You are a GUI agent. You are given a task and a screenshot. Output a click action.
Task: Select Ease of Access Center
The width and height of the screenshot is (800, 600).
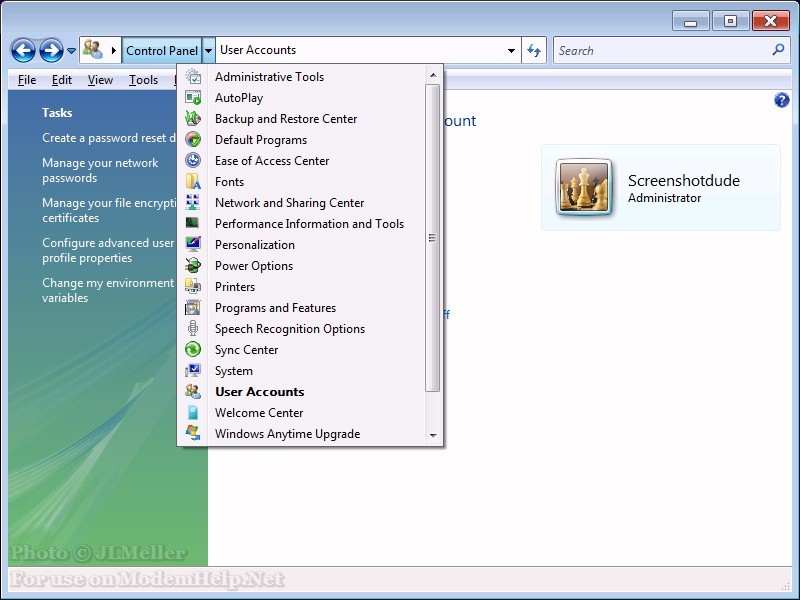272,161
